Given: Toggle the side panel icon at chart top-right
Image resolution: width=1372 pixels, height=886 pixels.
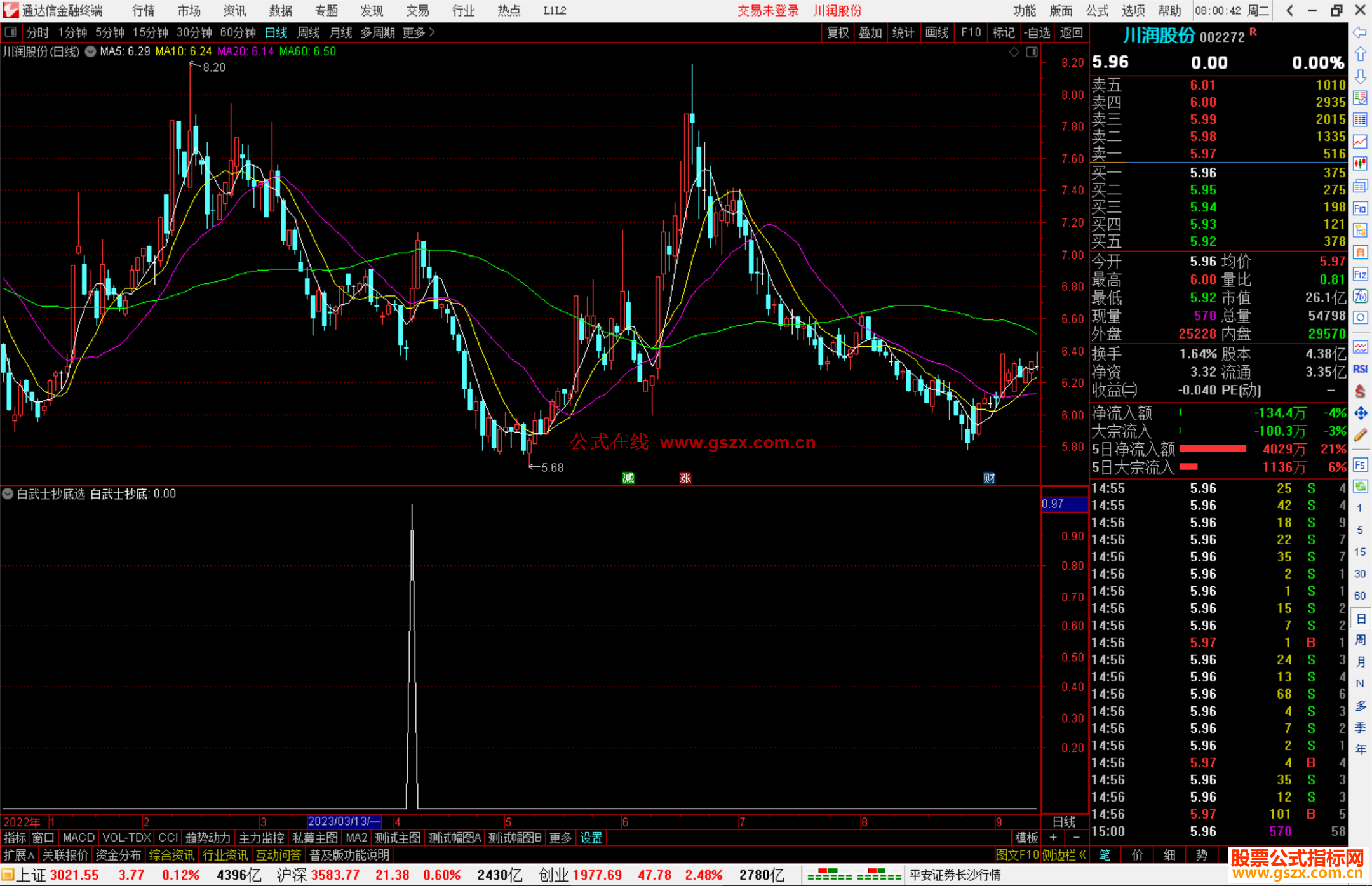Looking at the screenshot, I should click(x=1032, y=52).
